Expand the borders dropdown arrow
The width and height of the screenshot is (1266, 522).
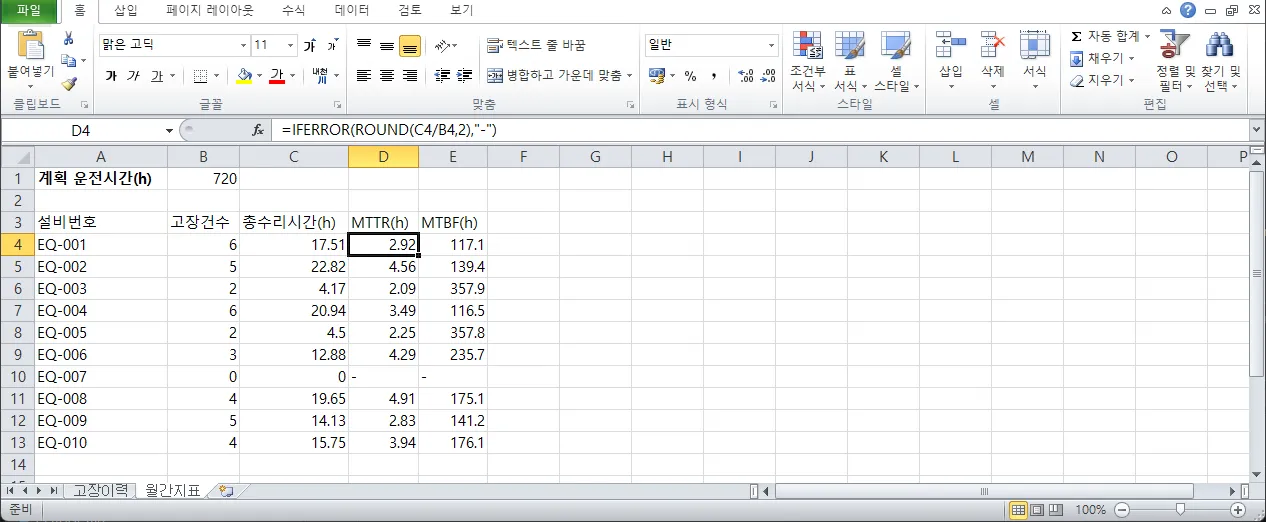(217, 76)
